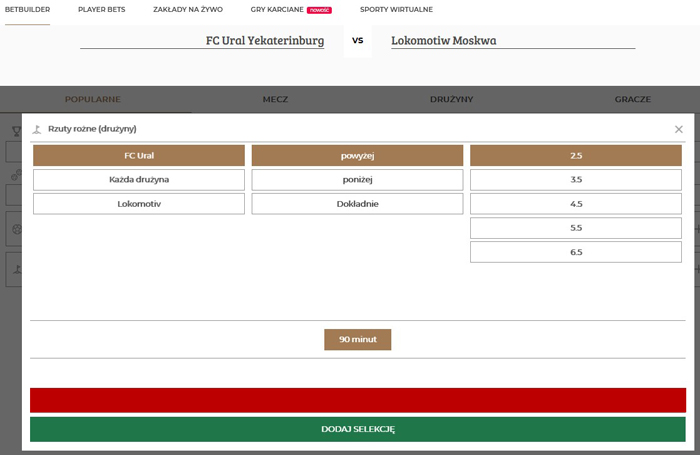Close the Rzuty rożne dialog
Screen dimensions: 700x455
(679, 129)
